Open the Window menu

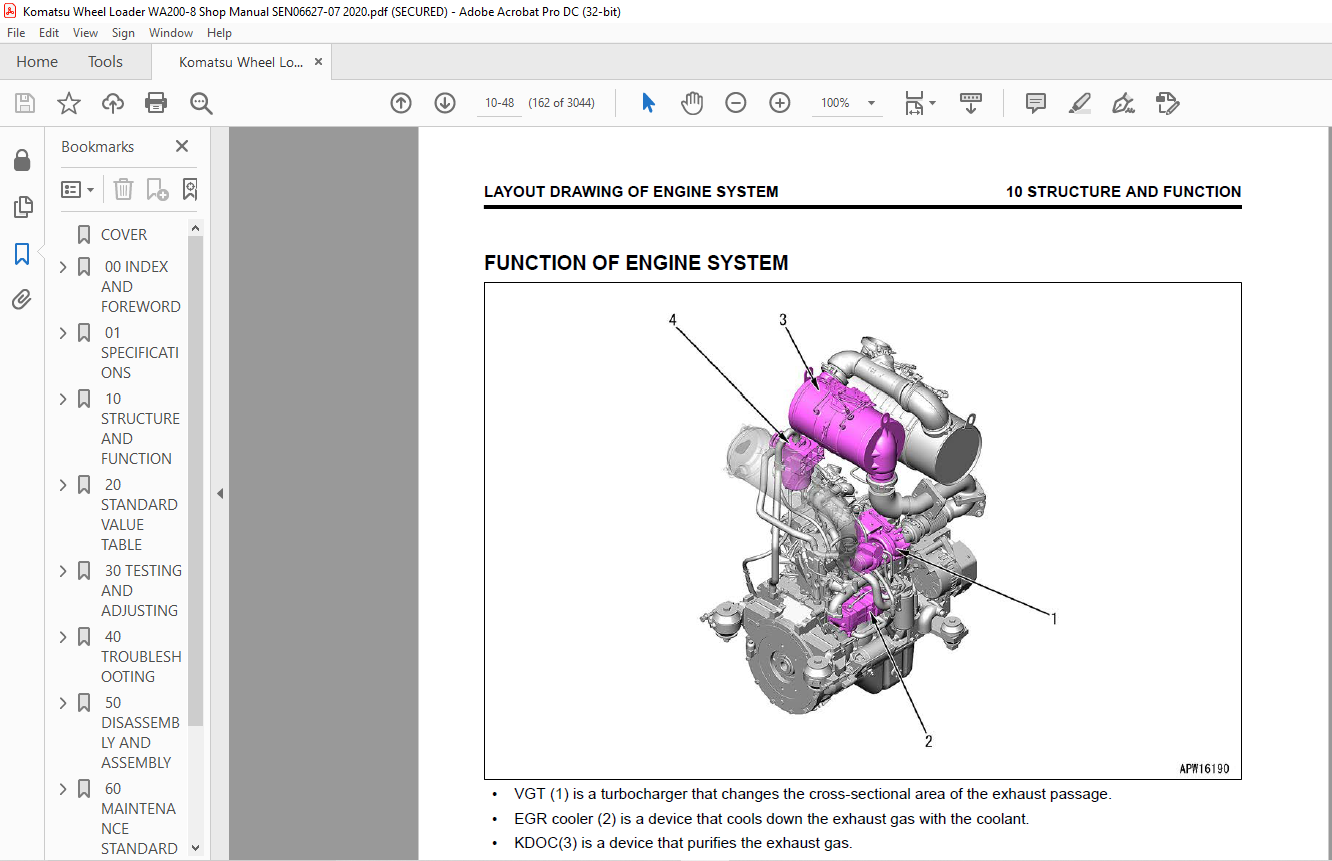pos(171,33)
